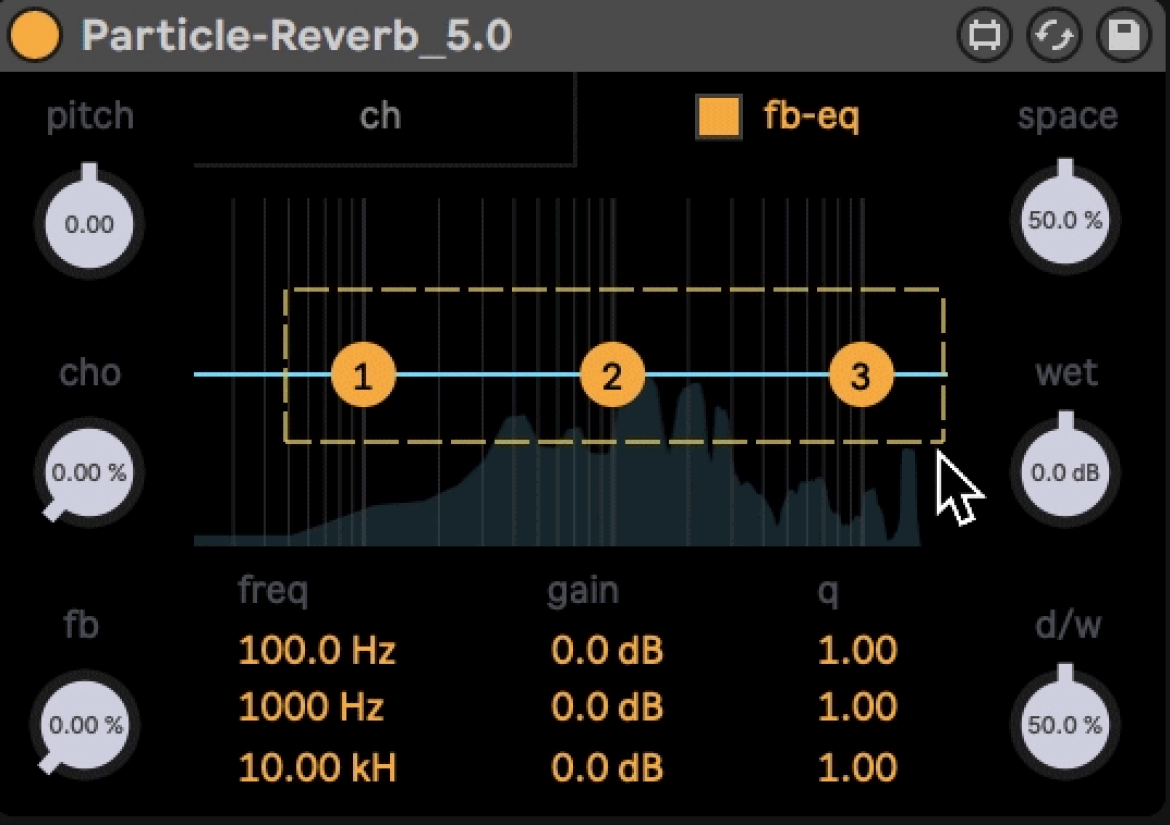Click the show/hide device window icon
The height and width of the screenshot is (825, 1170).
point(984,34)
